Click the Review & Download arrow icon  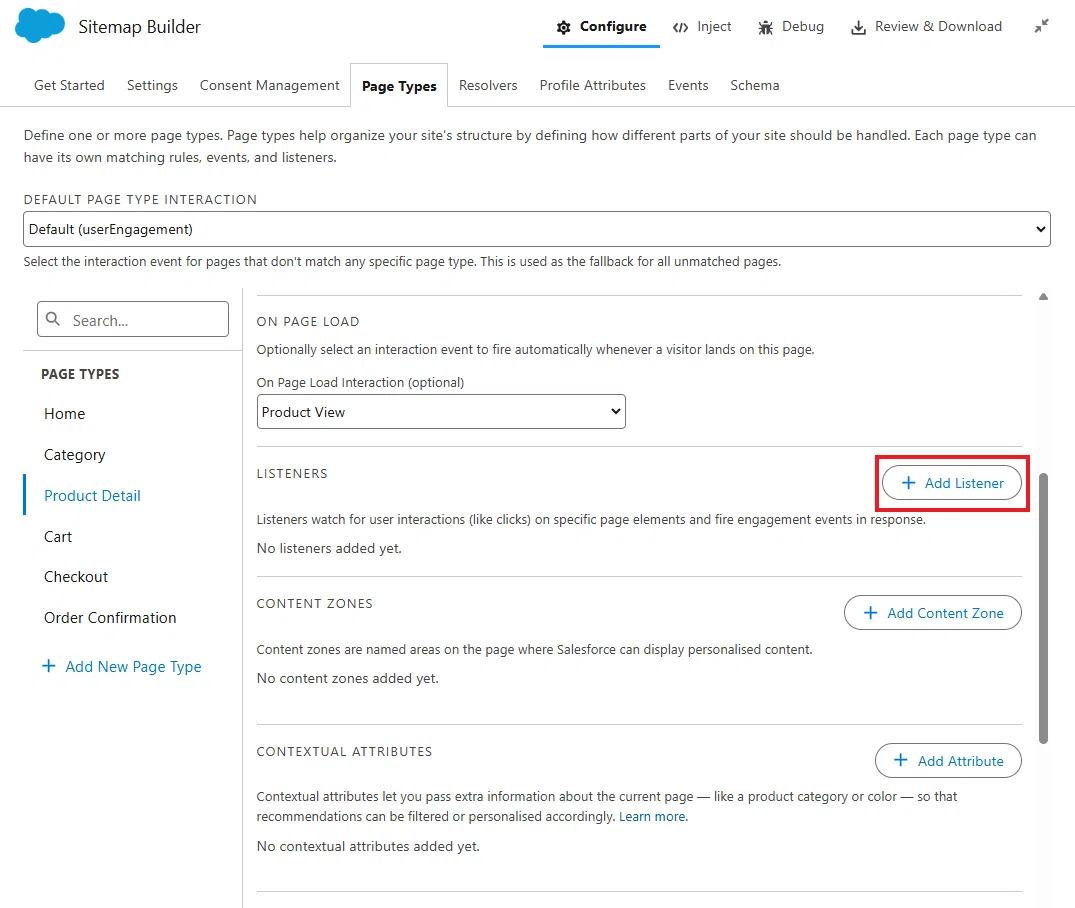pyautogui.click(x=858, y=27)
